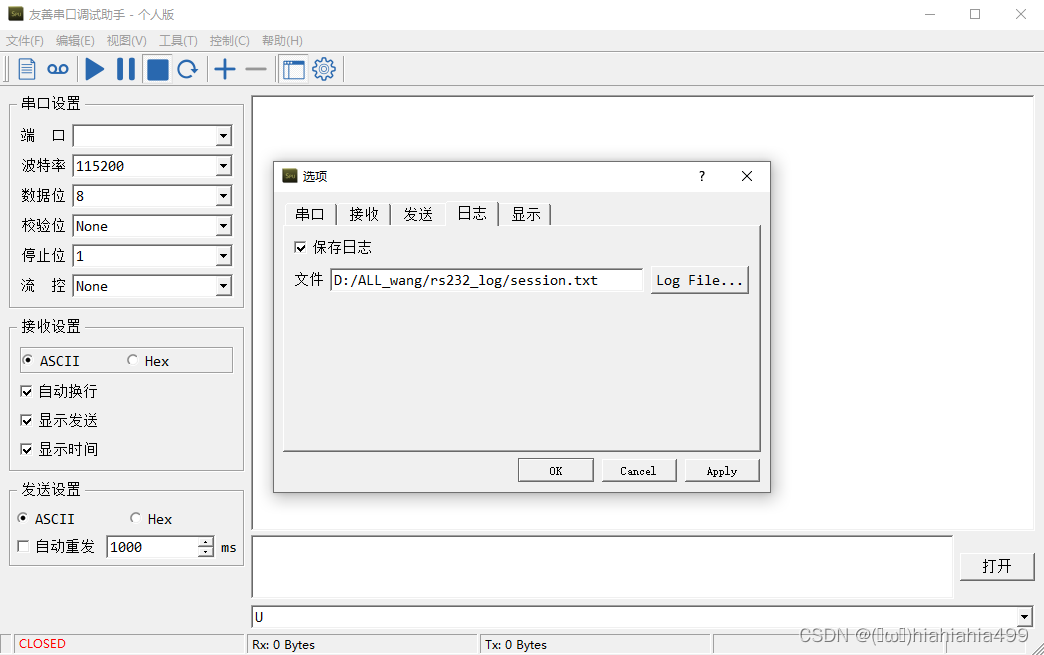Toggle 自动换行 checkbox
Screen dimensions: 1044x655
[27, 391]
